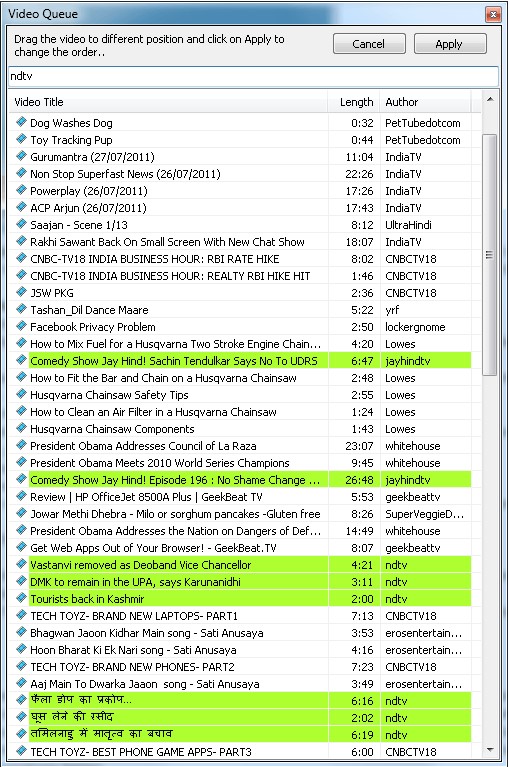Click the icon beside How to Clean an Air Filter
Viewport: 508px width, 767px height.
coord(21,411)
